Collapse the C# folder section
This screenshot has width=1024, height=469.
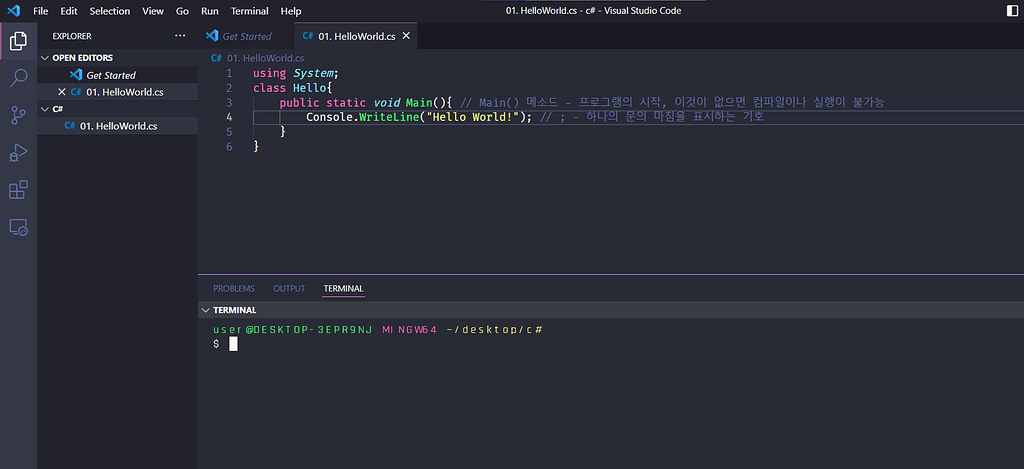point(45,109)
